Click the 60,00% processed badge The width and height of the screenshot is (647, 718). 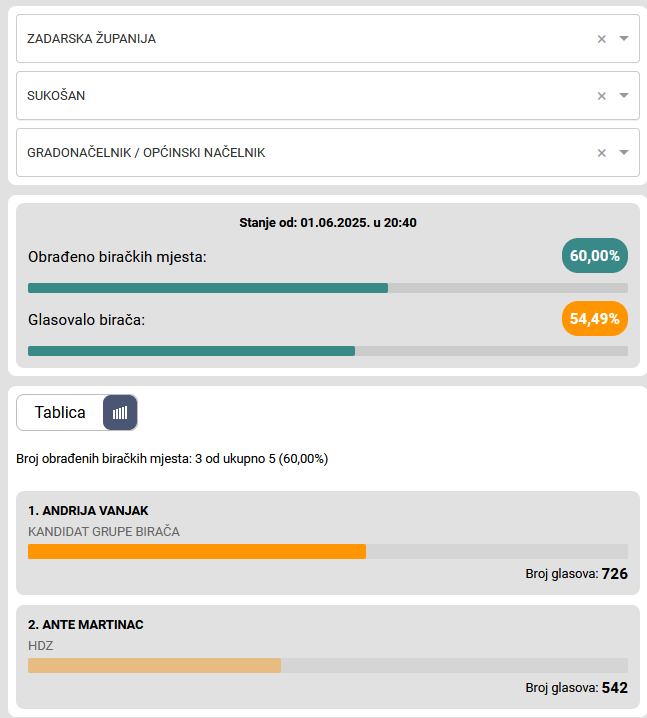pyautogui.click(x=594, y=256)
